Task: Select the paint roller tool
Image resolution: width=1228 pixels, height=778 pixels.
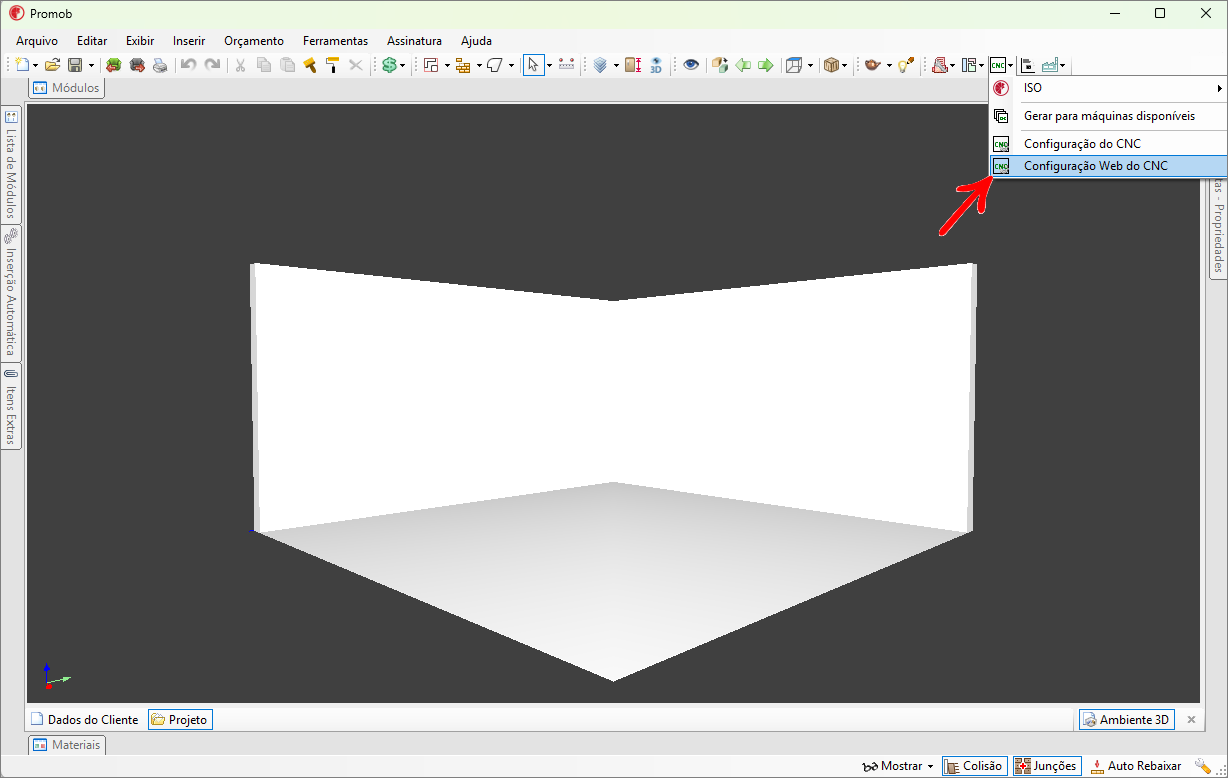Action: 332,65
